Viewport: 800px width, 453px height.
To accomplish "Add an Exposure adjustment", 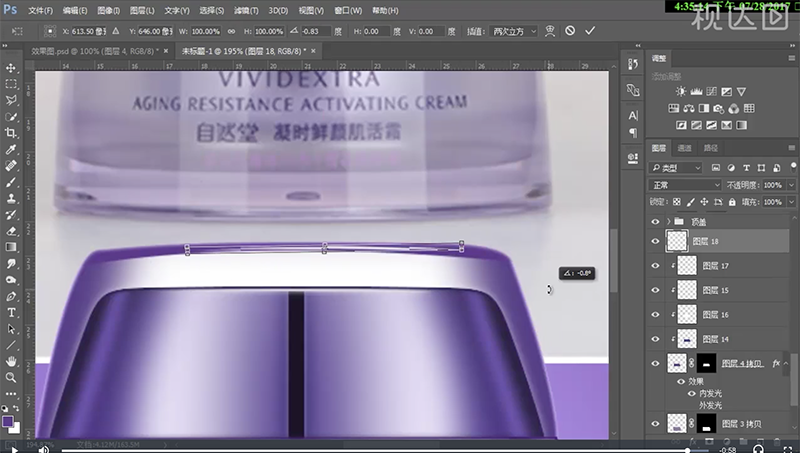I will coord(727,92).
